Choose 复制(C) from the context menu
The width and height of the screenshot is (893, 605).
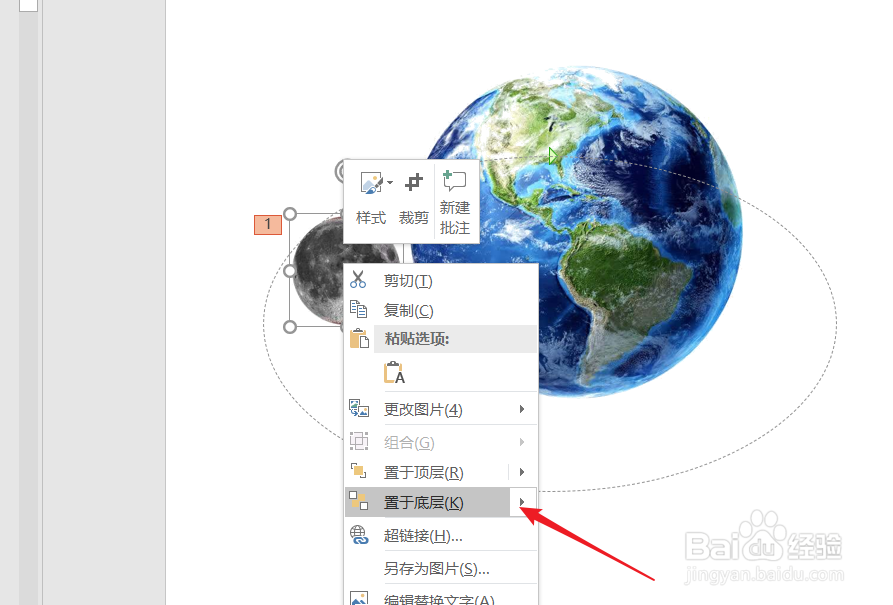(x=441, y=310)
